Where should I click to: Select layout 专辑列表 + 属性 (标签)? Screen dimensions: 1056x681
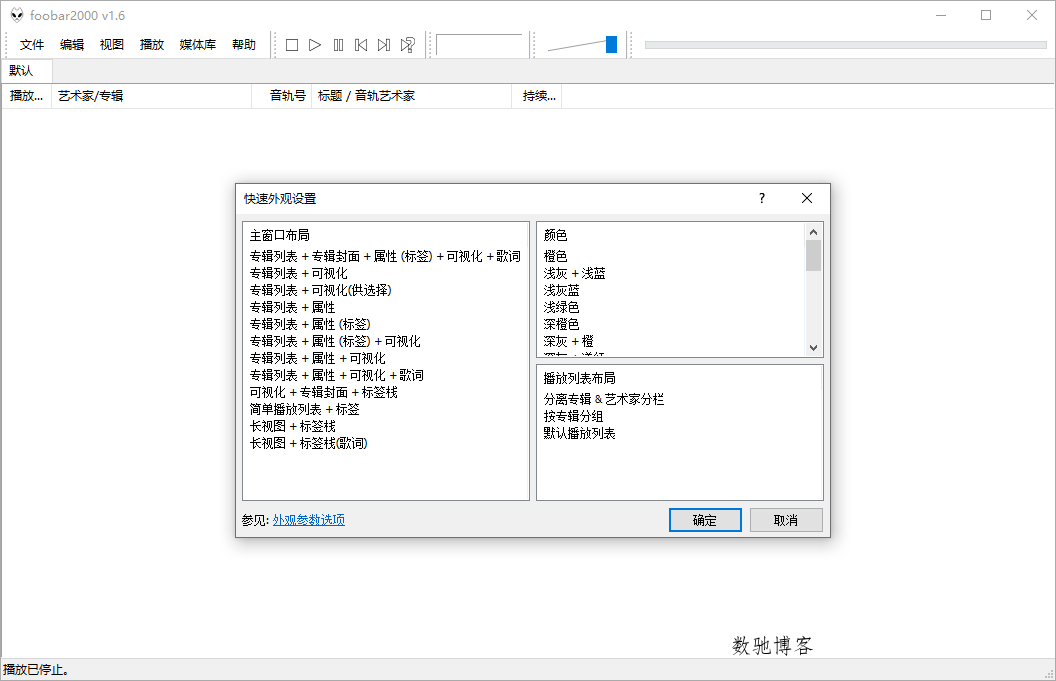pos(310,325)
